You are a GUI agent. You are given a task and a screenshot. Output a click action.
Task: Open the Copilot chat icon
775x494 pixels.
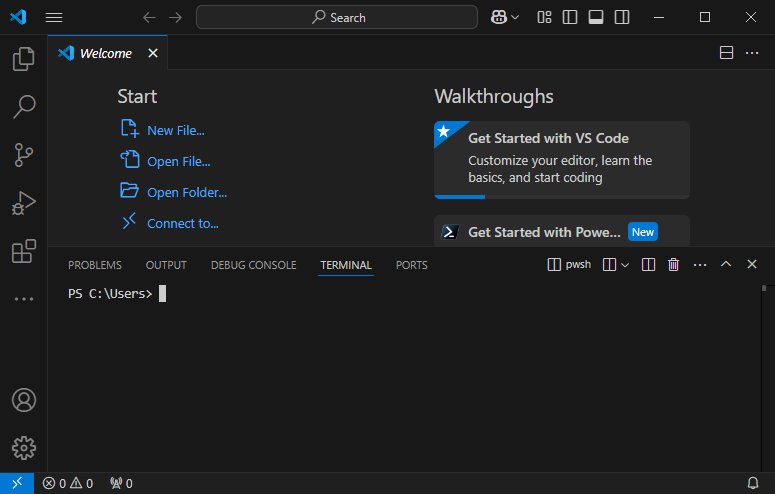(499, 17)
